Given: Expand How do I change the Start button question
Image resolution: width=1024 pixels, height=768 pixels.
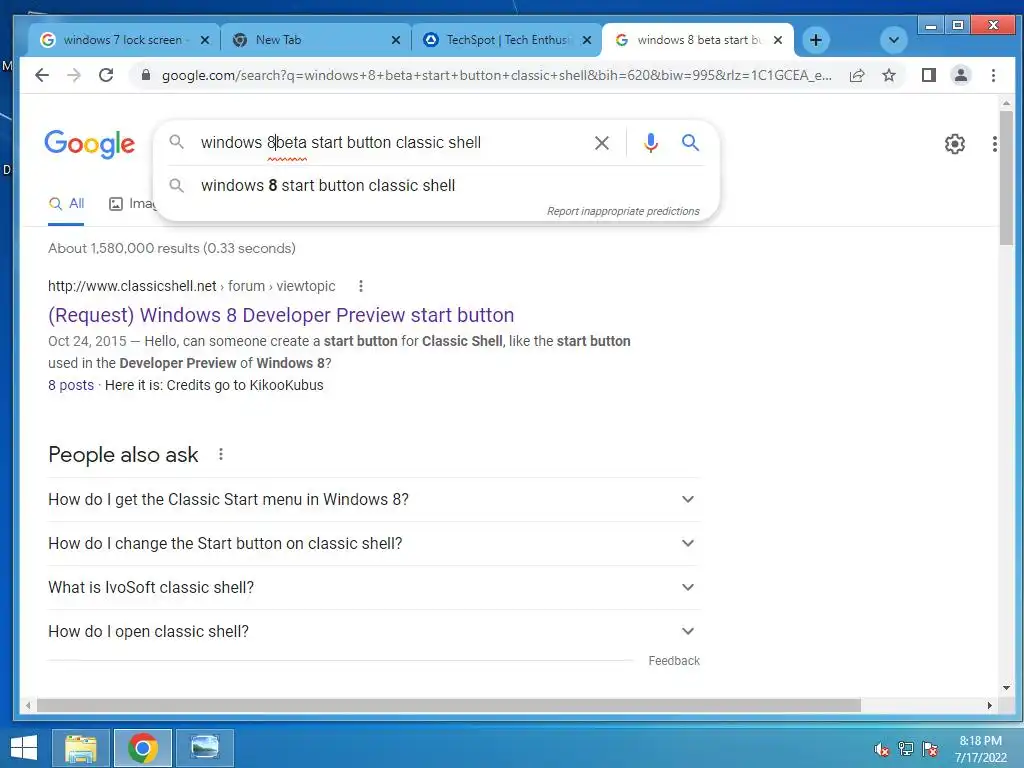Looking at the screenshot, I should [x=374, y=543].
